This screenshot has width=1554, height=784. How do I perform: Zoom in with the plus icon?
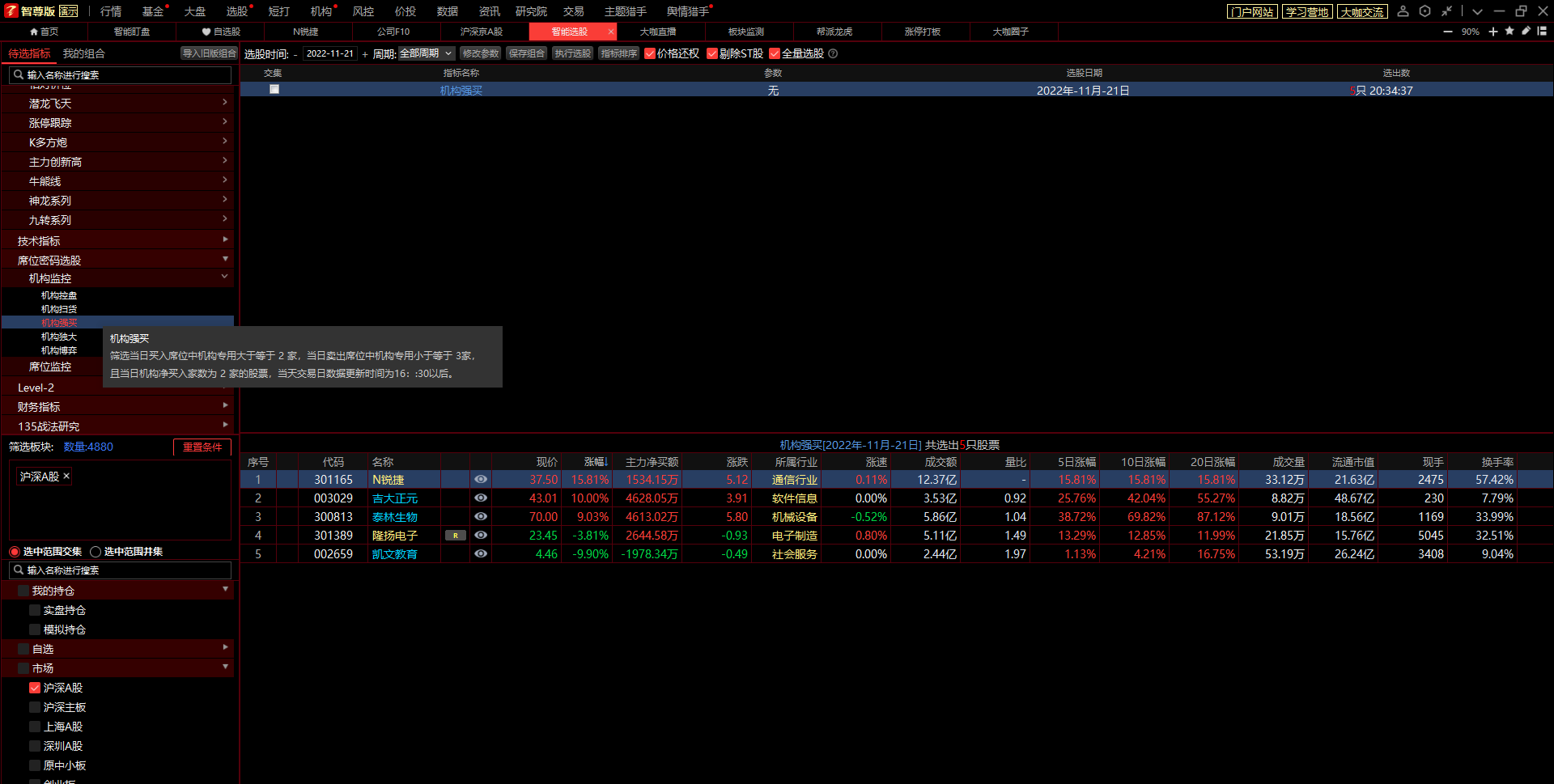(x=1493, y=32)
